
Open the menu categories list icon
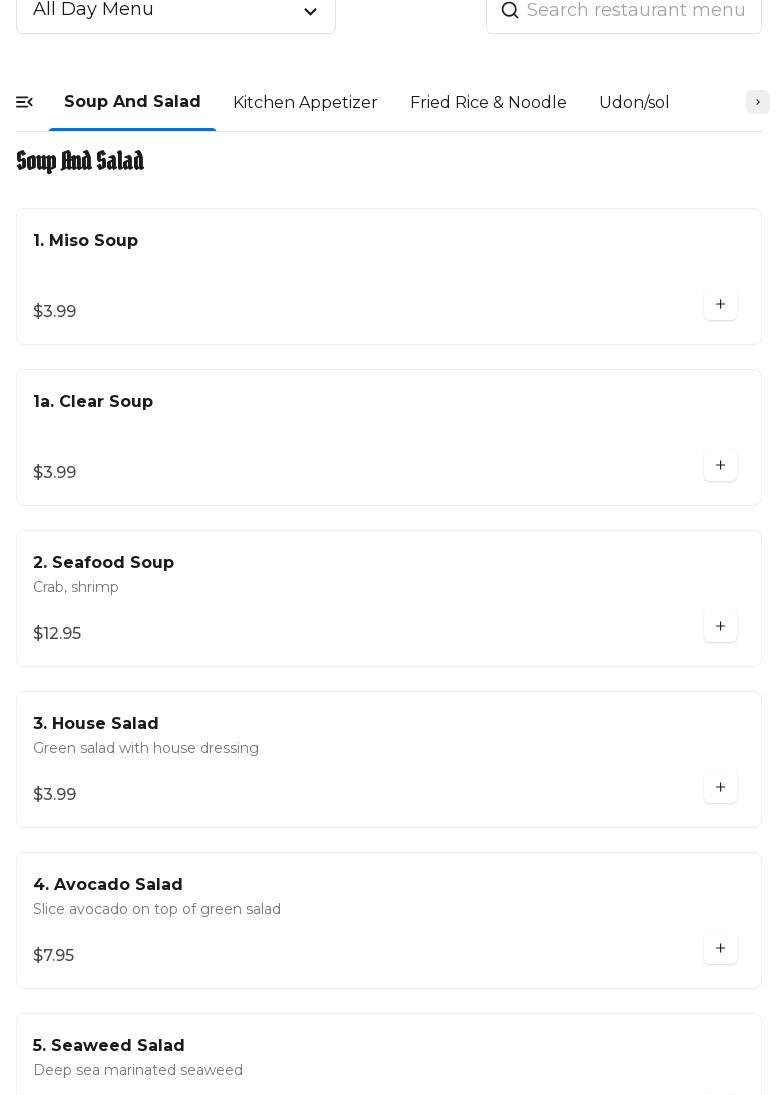point(24,102)
